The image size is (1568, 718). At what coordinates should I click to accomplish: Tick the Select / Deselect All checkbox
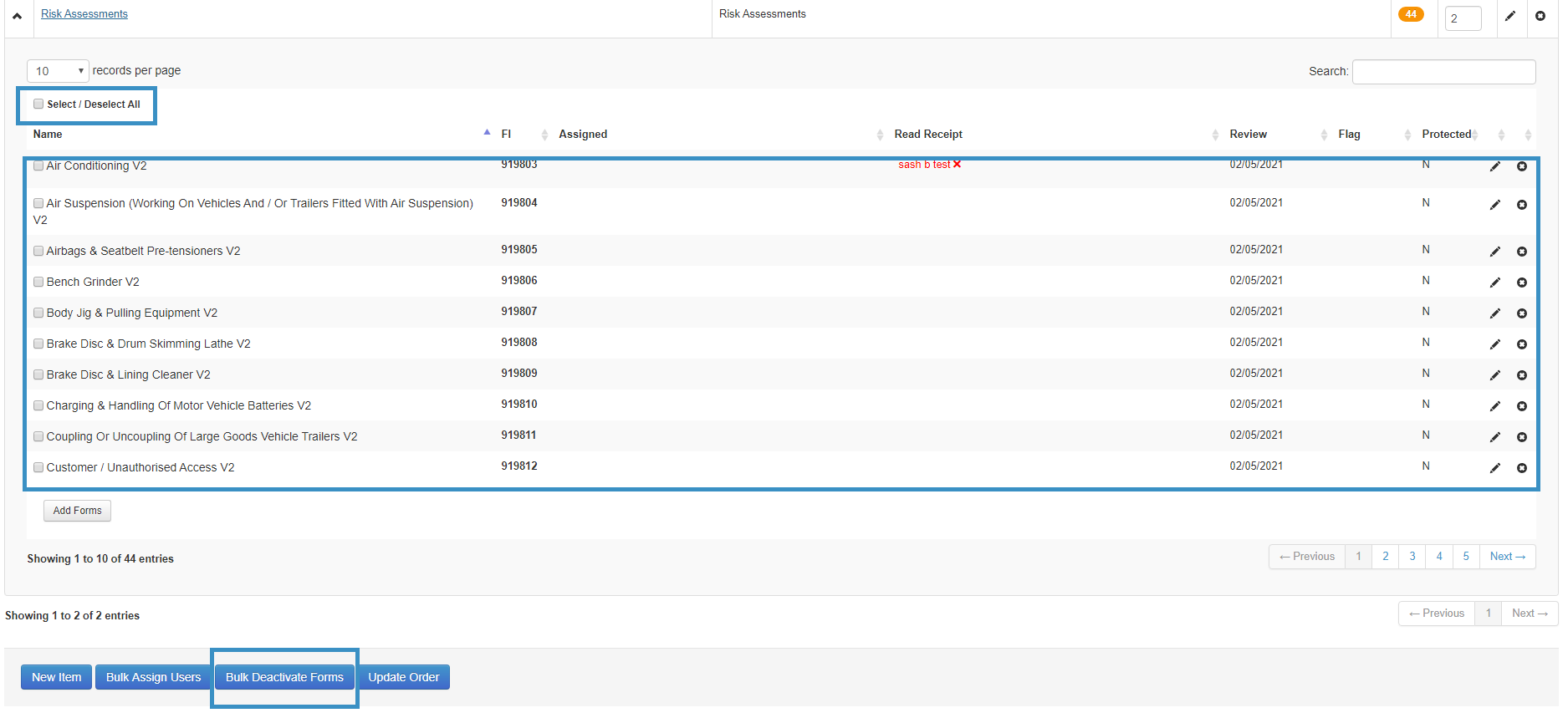[x=38, y=104]
